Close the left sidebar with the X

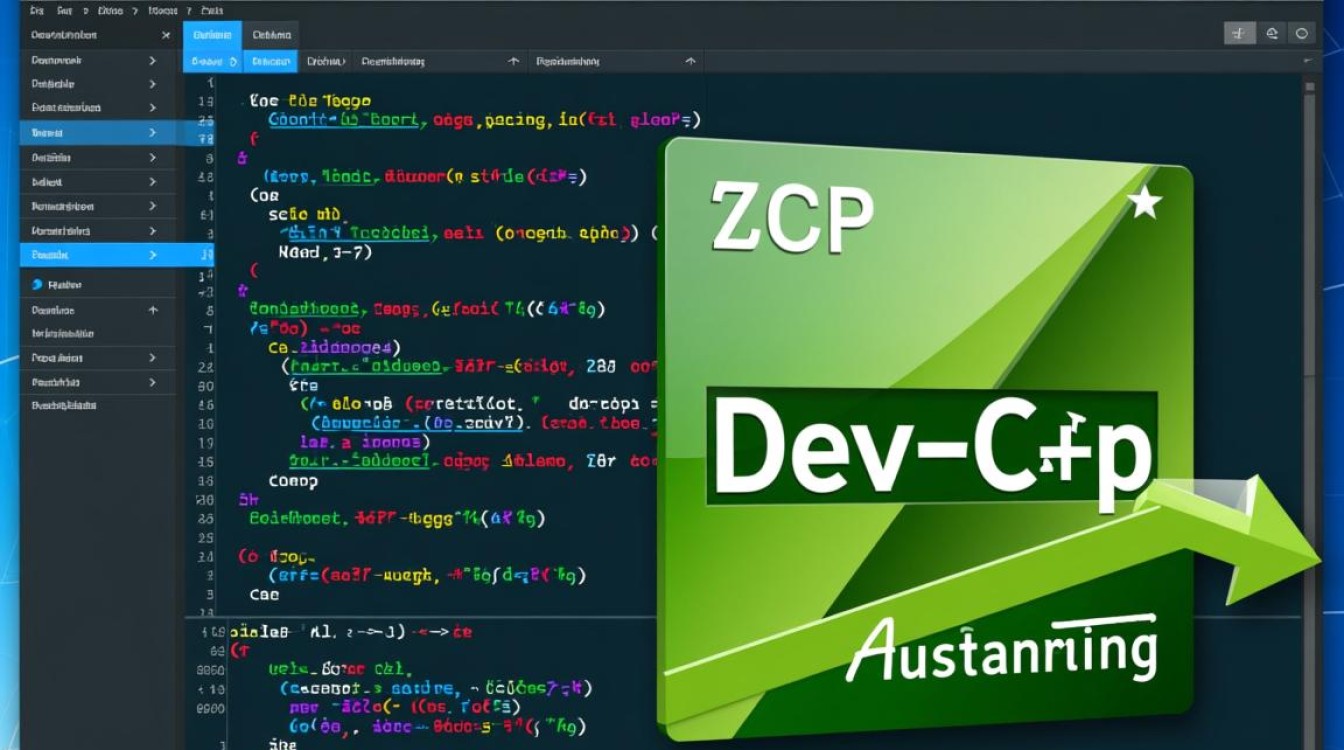(166, 35)
